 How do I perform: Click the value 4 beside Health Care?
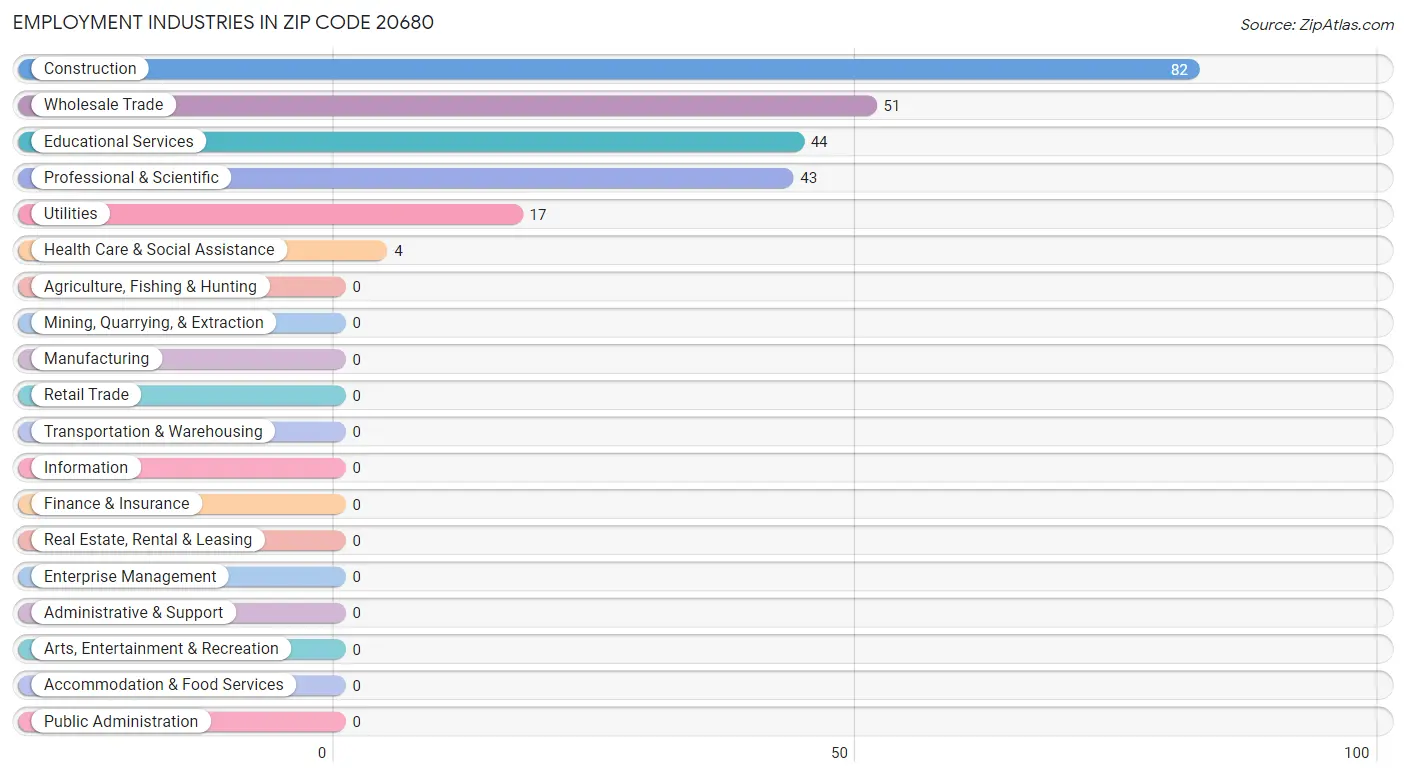(398, 251)
